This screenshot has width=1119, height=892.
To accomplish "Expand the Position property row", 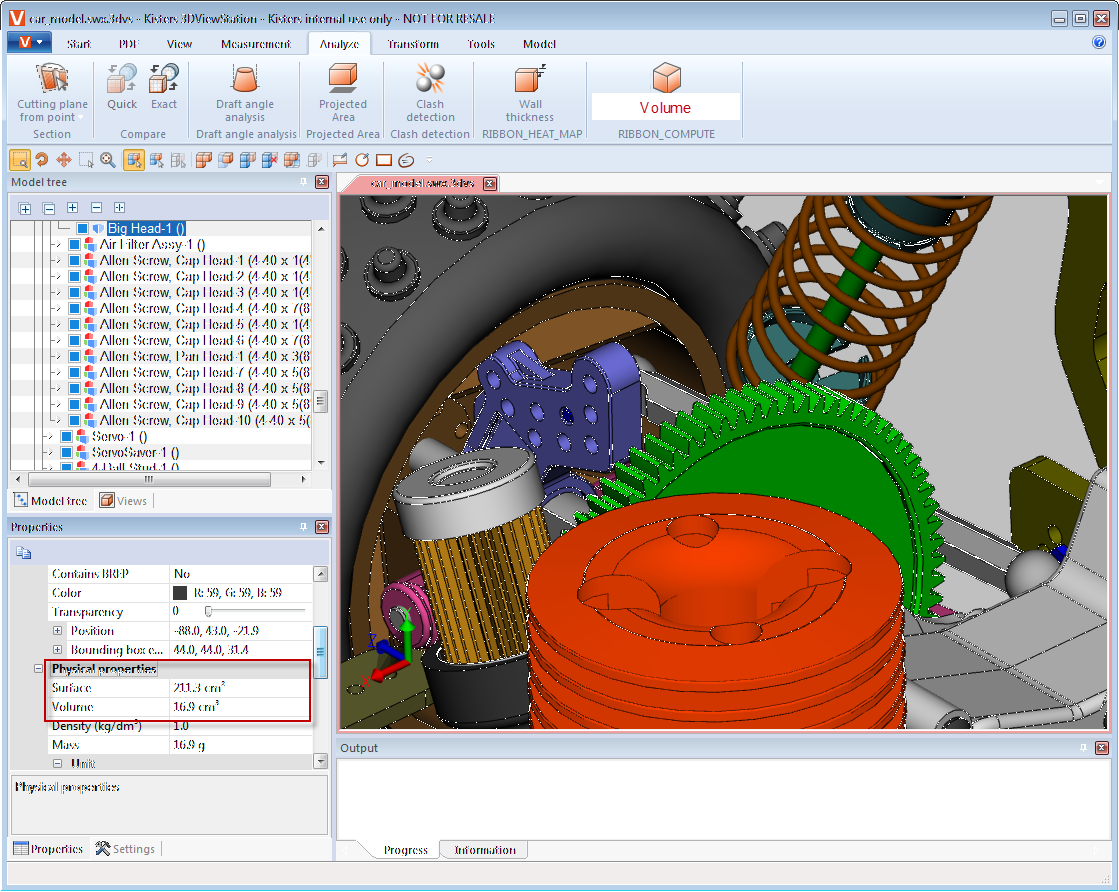I will click(x=58, y=631).
